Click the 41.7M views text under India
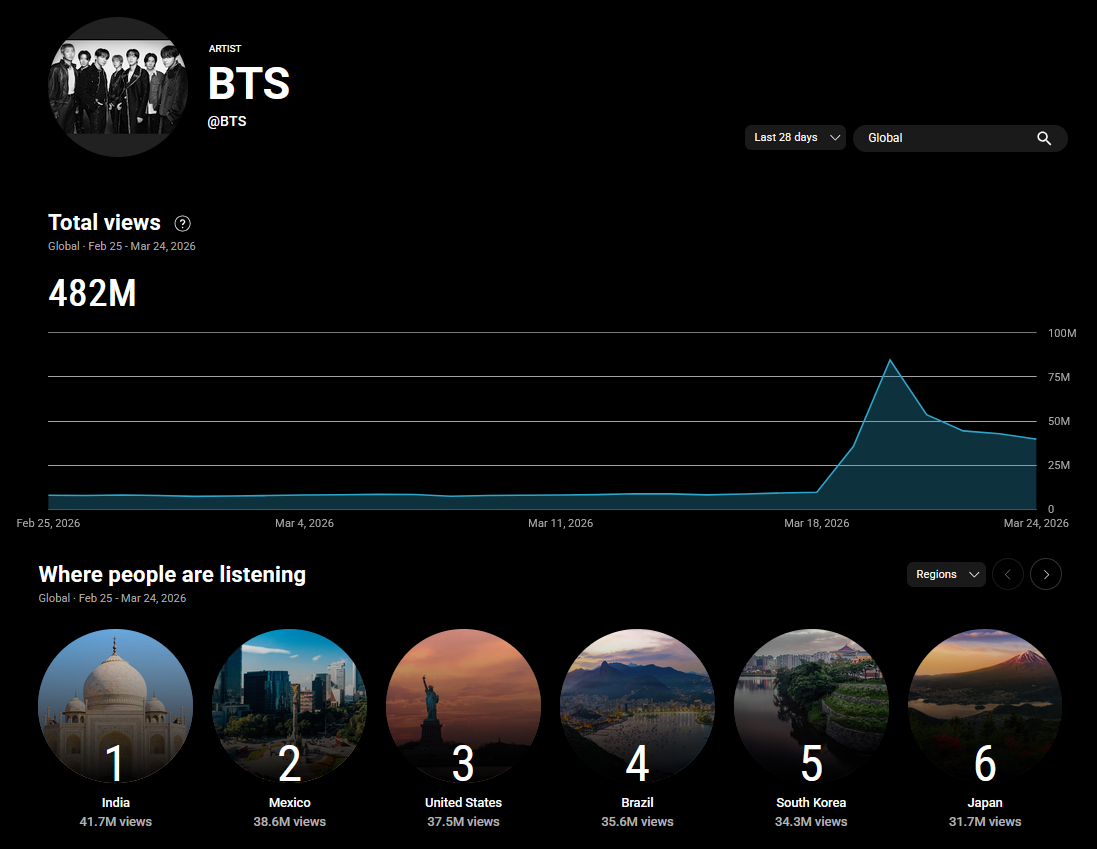This screenshot has width=1097, height=849. tap(115, 822)
